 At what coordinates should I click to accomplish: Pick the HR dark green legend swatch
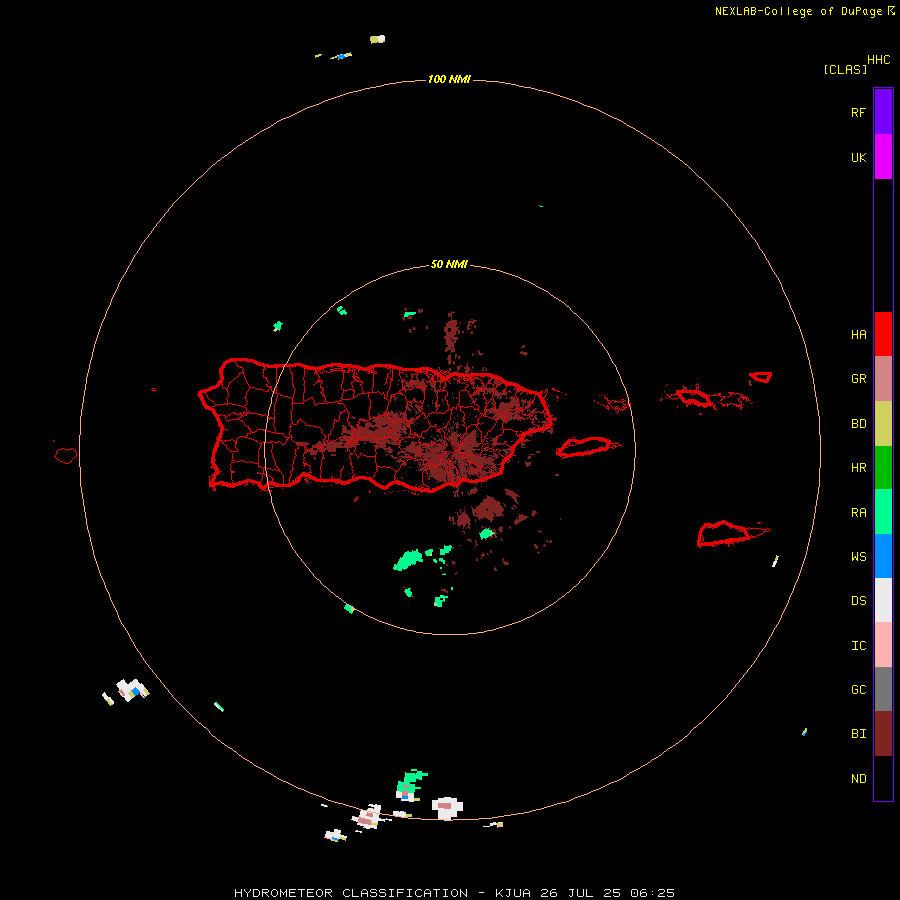click(x=883, y=467)
